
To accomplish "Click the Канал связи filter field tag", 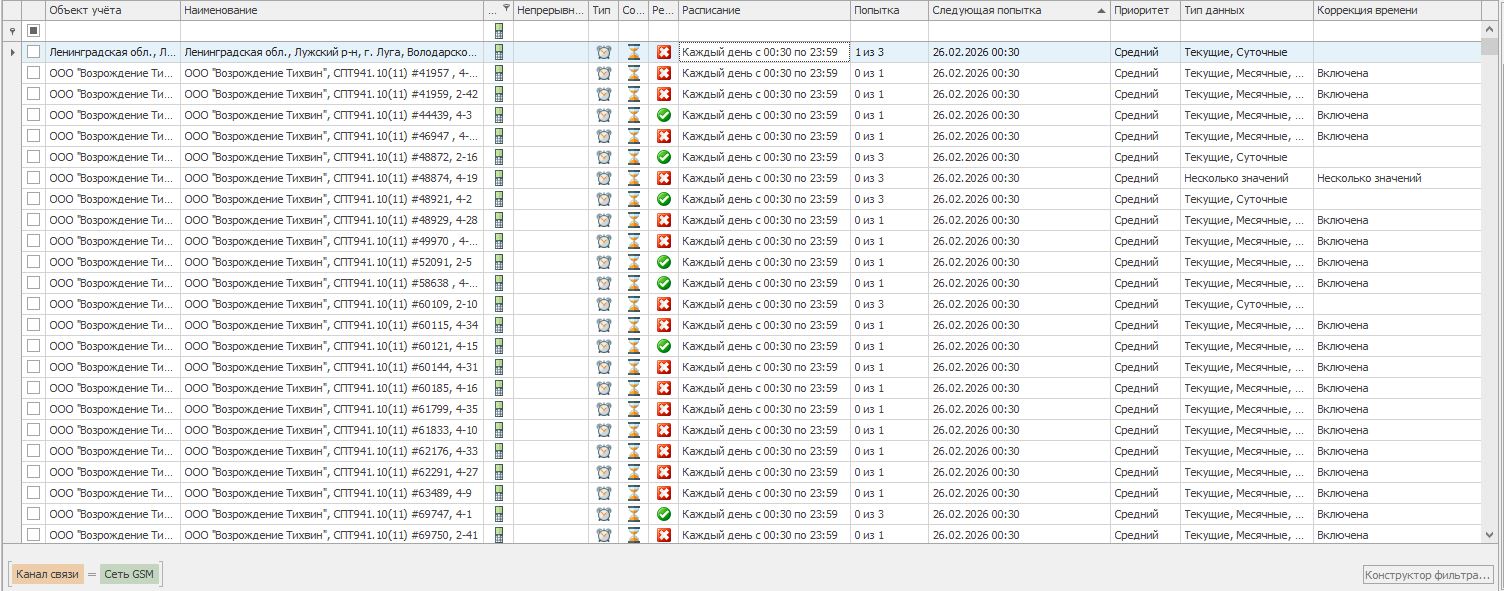I will tap(46, 574).
